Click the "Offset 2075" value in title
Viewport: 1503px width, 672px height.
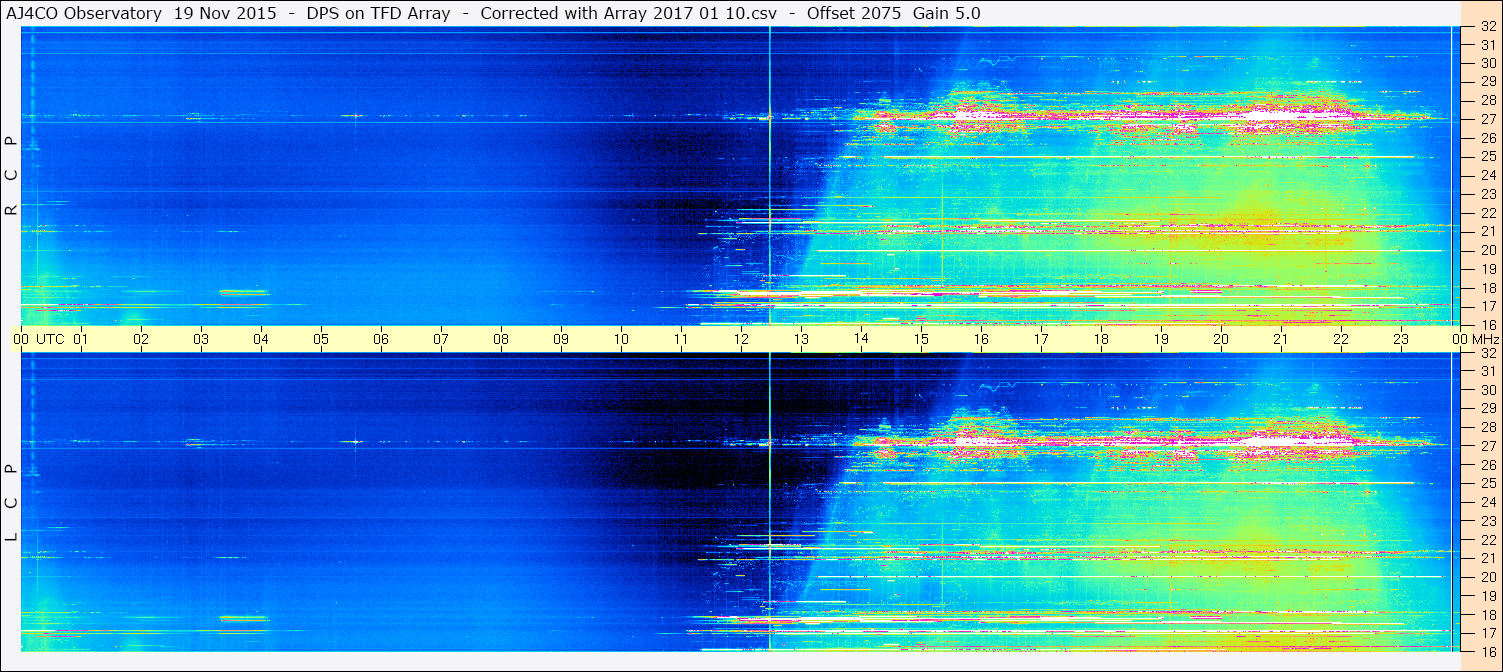tap(855, 13)
